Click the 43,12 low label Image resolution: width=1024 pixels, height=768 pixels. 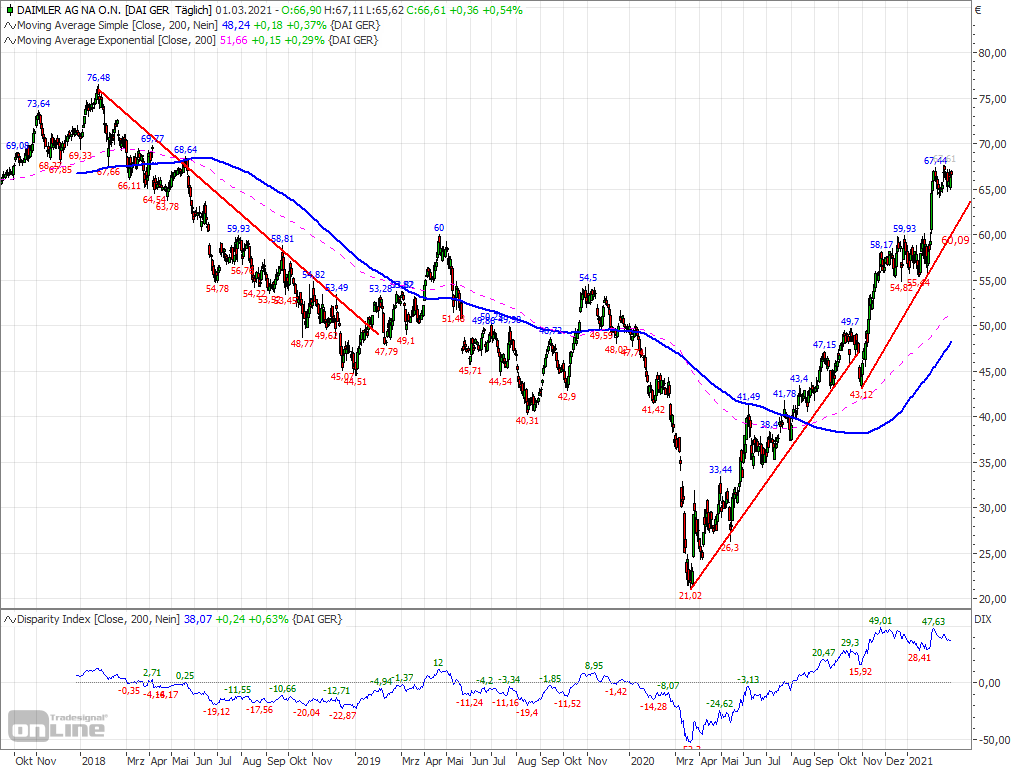[x=861, y=395]
